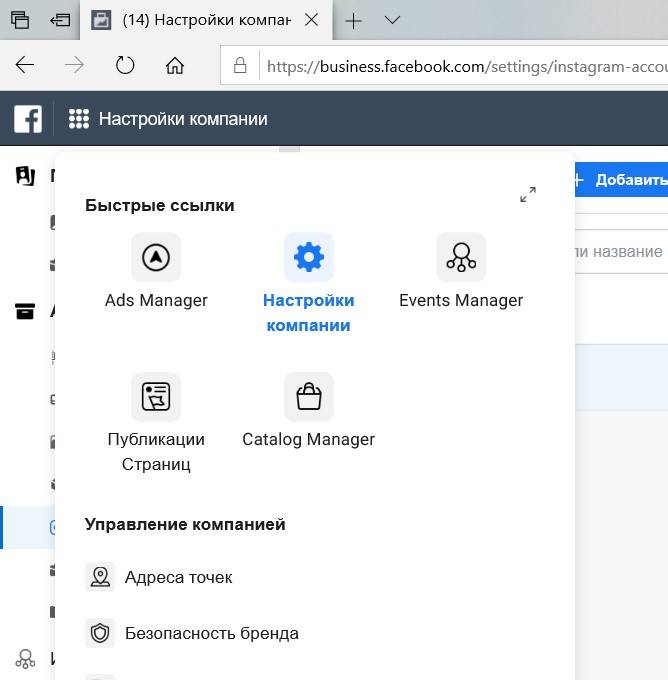The image size is (668, 680).
Task: Open a new browser tab
Action: pyautogui.click(x=354, y=20)
